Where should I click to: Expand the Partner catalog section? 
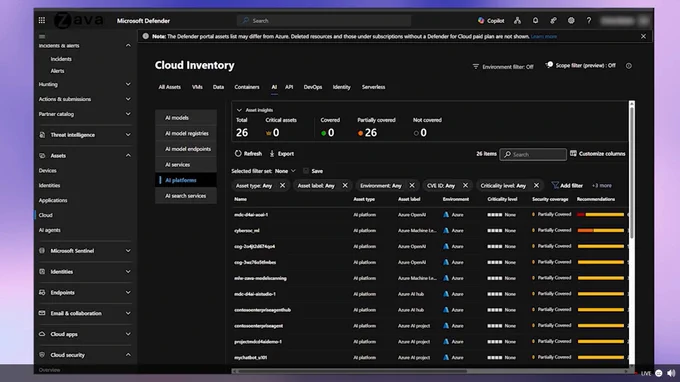[x=128, y=114]
